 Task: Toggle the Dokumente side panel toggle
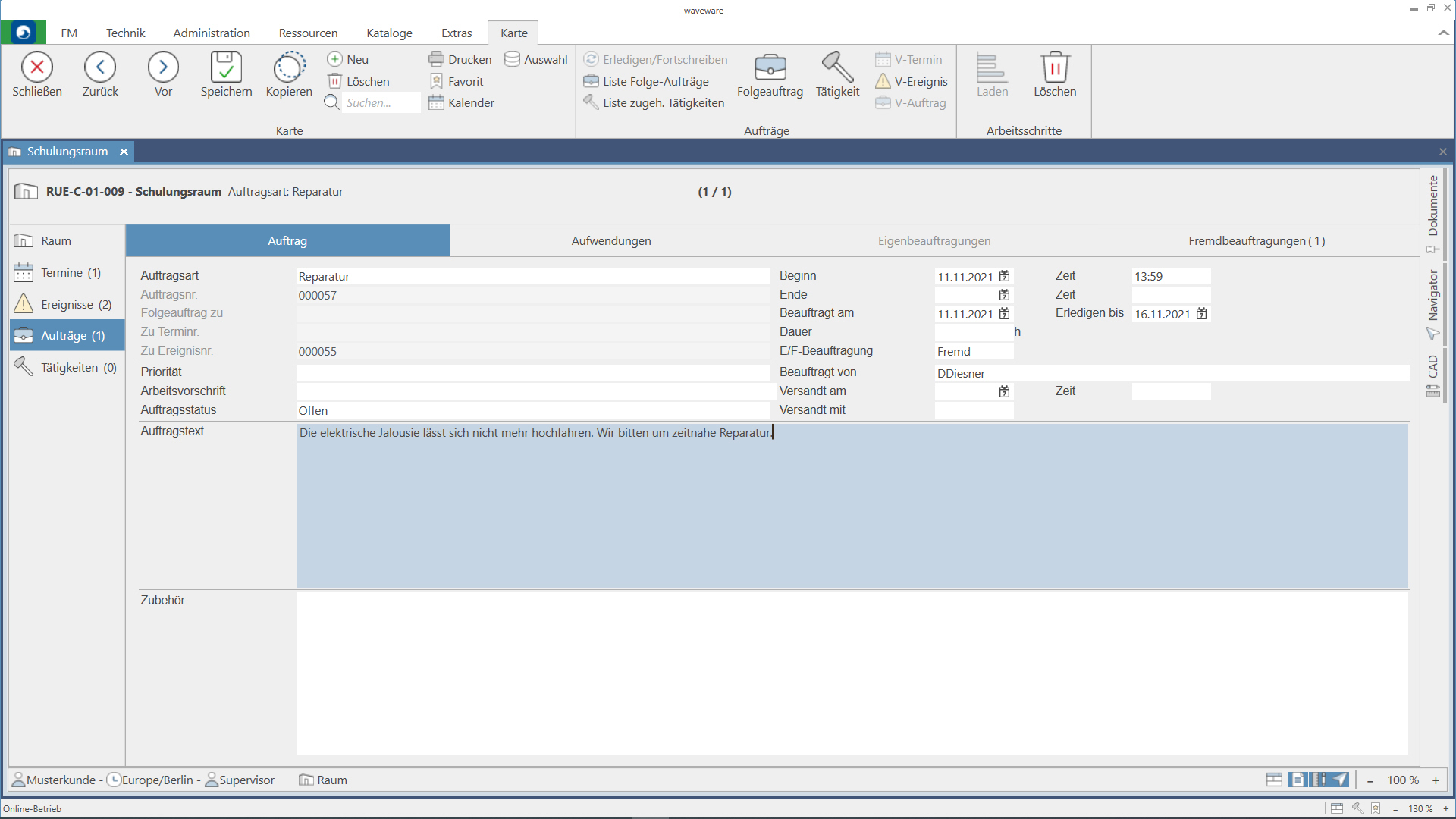click(x=1432, y=206)
